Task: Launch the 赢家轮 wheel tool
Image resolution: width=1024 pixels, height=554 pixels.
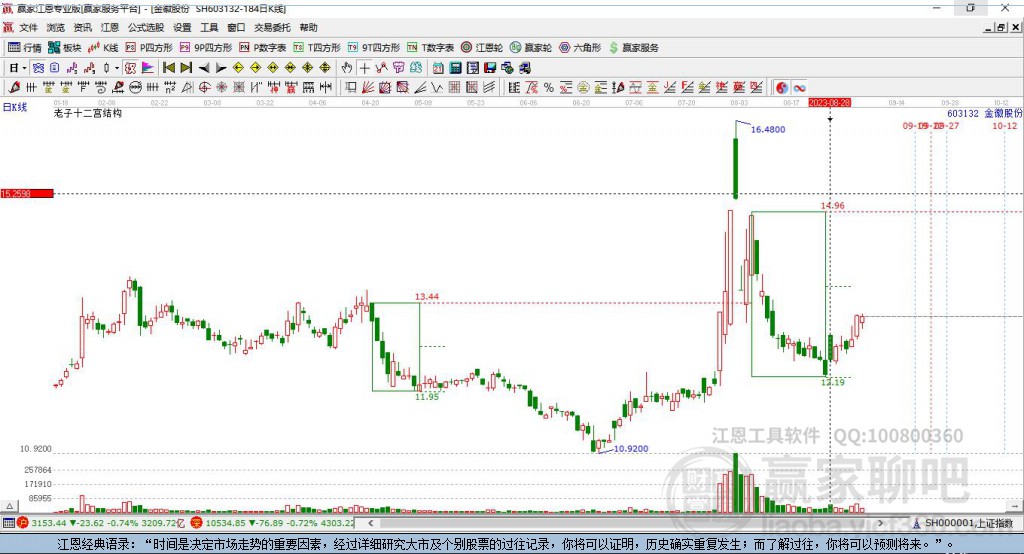Action: coord(531,48)
